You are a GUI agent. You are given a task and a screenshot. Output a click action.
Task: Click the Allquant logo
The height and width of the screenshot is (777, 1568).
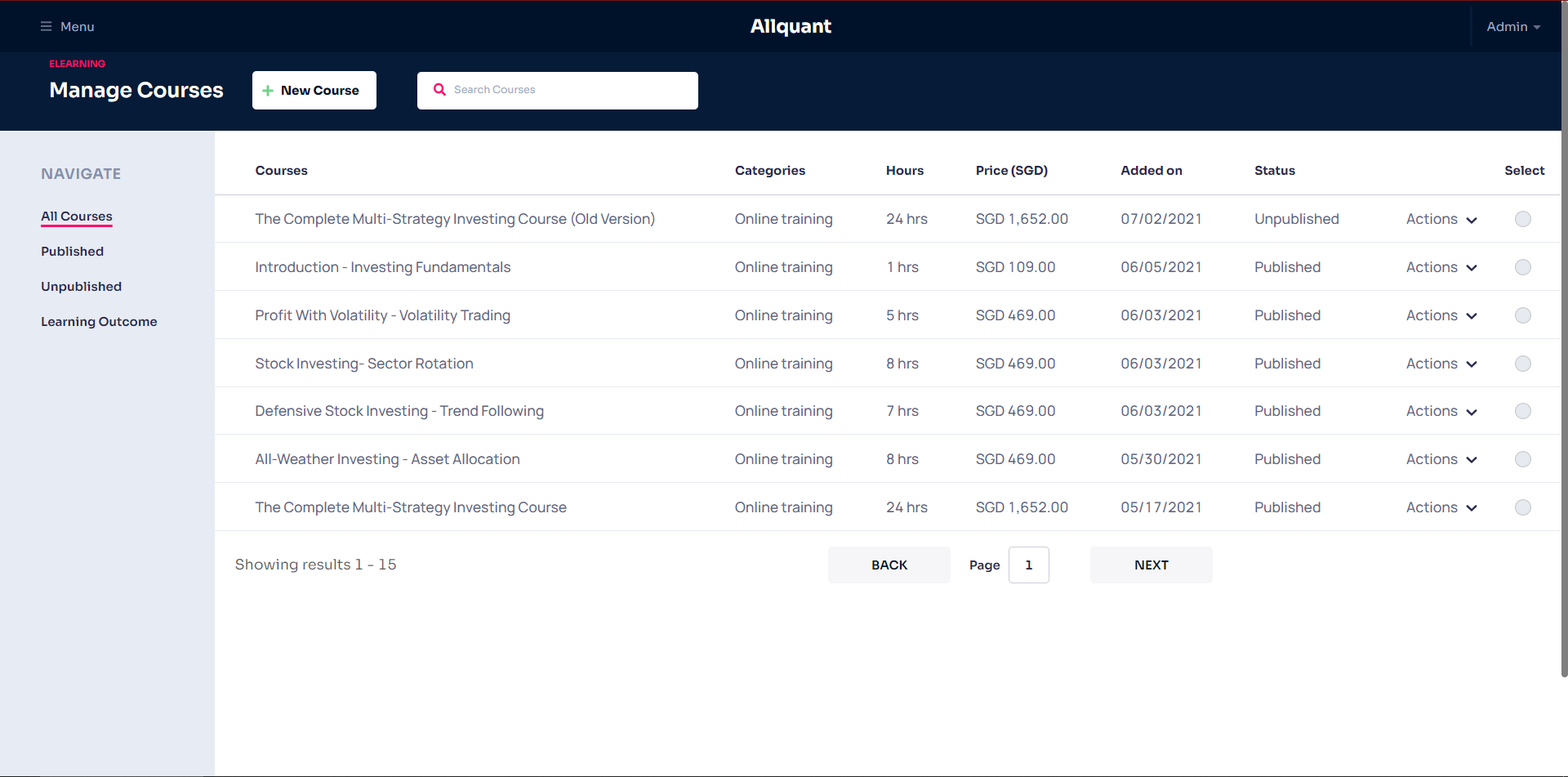point(791,26)
